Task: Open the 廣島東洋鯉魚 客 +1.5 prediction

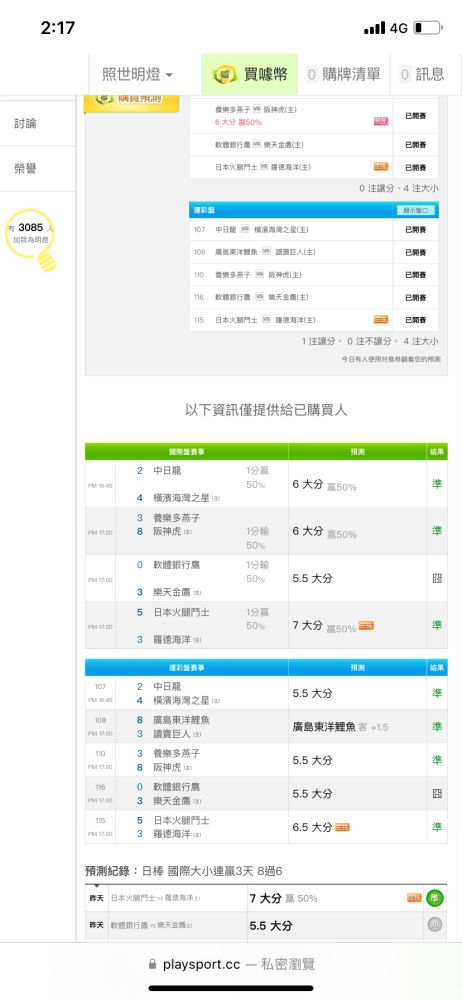Action: tap(340, 726)
